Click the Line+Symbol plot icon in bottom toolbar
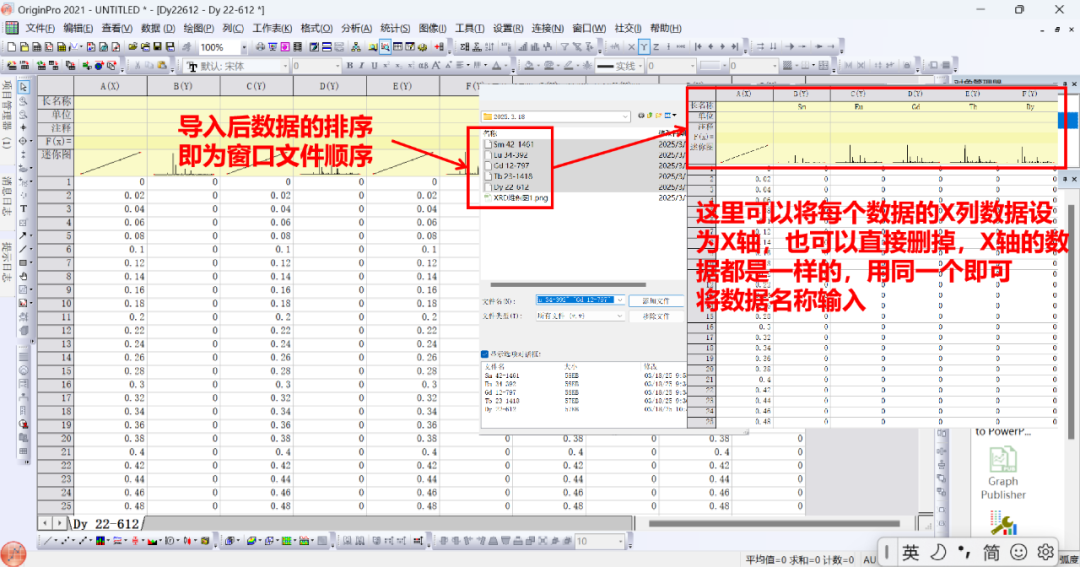The image size is (1080, 567). click(x=83, y=541)
